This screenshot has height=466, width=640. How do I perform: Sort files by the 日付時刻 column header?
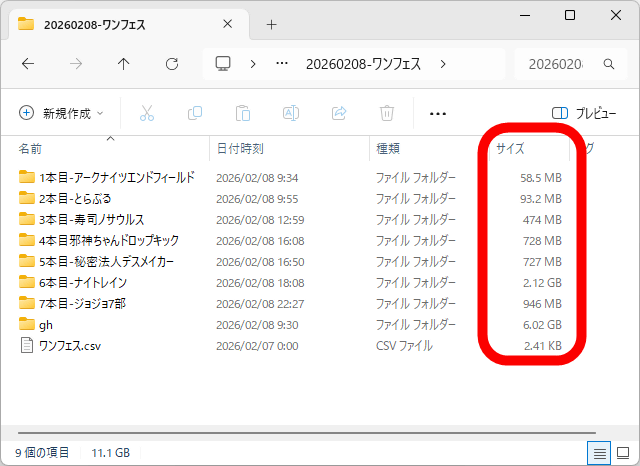[x=240, y=149]
